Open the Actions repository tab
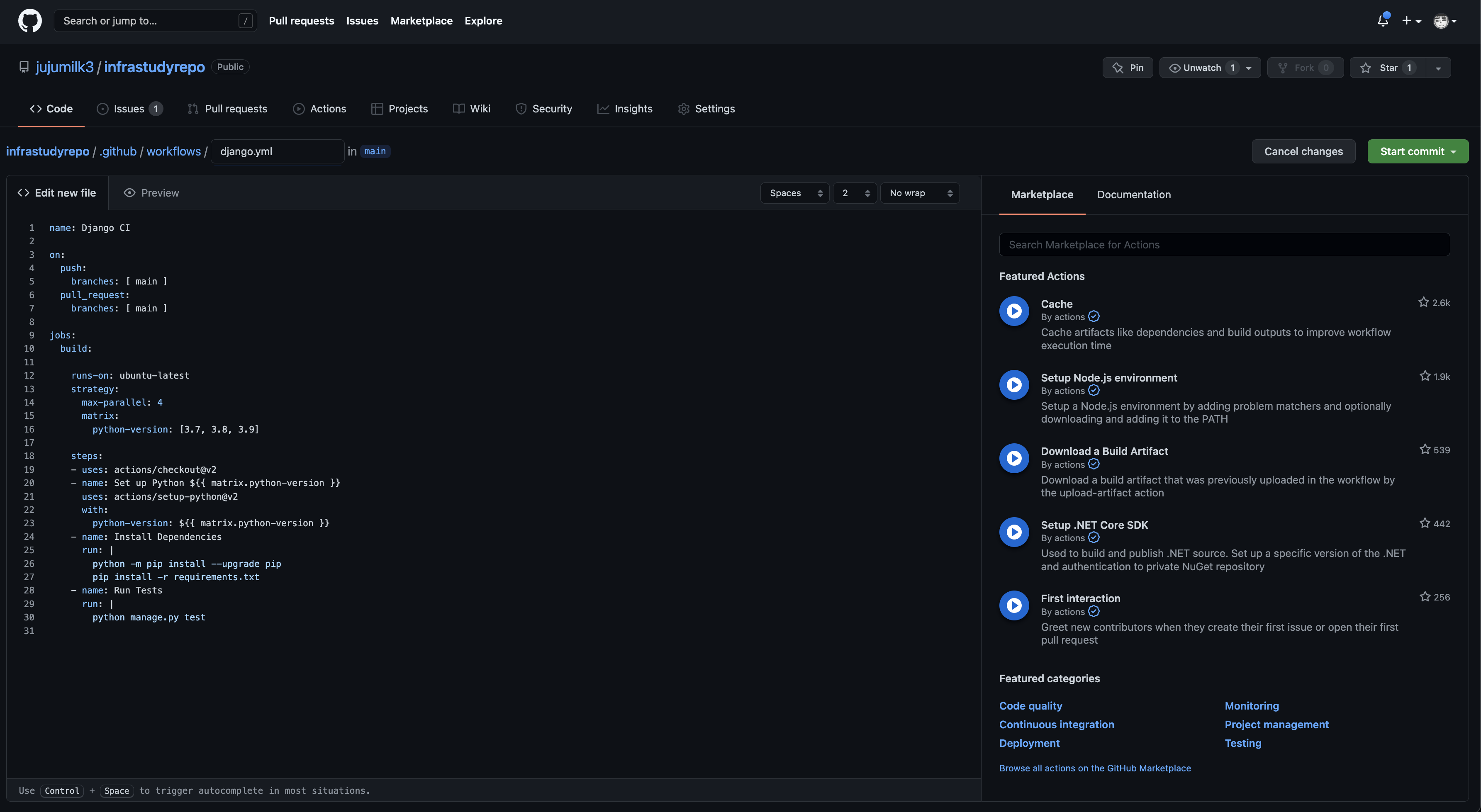Image resolution: width=1481 pixels, height=812 pixels. (320, 109)
